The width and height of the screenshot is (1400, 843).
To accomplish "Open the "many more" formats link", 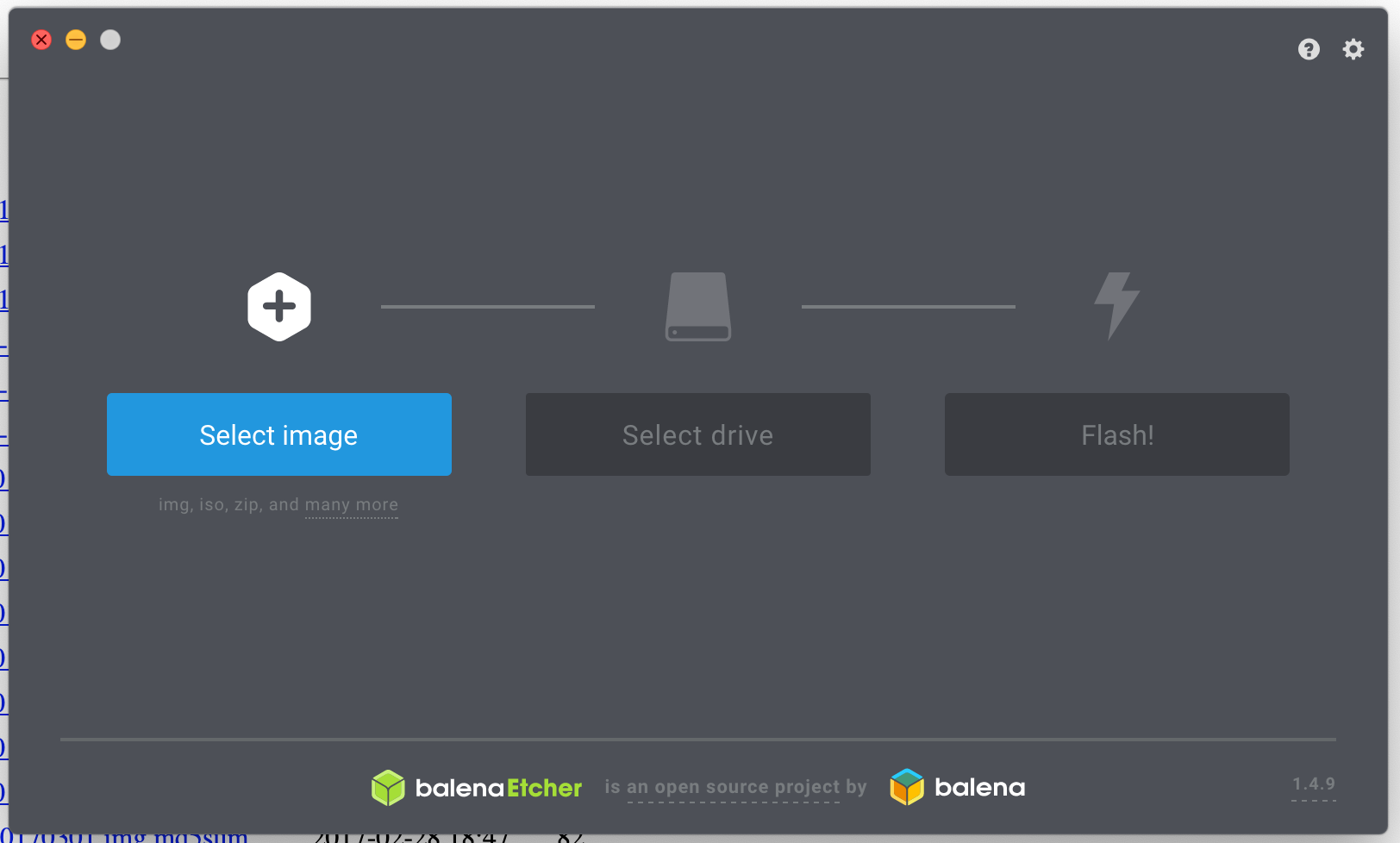I will [x=351, y=505].
